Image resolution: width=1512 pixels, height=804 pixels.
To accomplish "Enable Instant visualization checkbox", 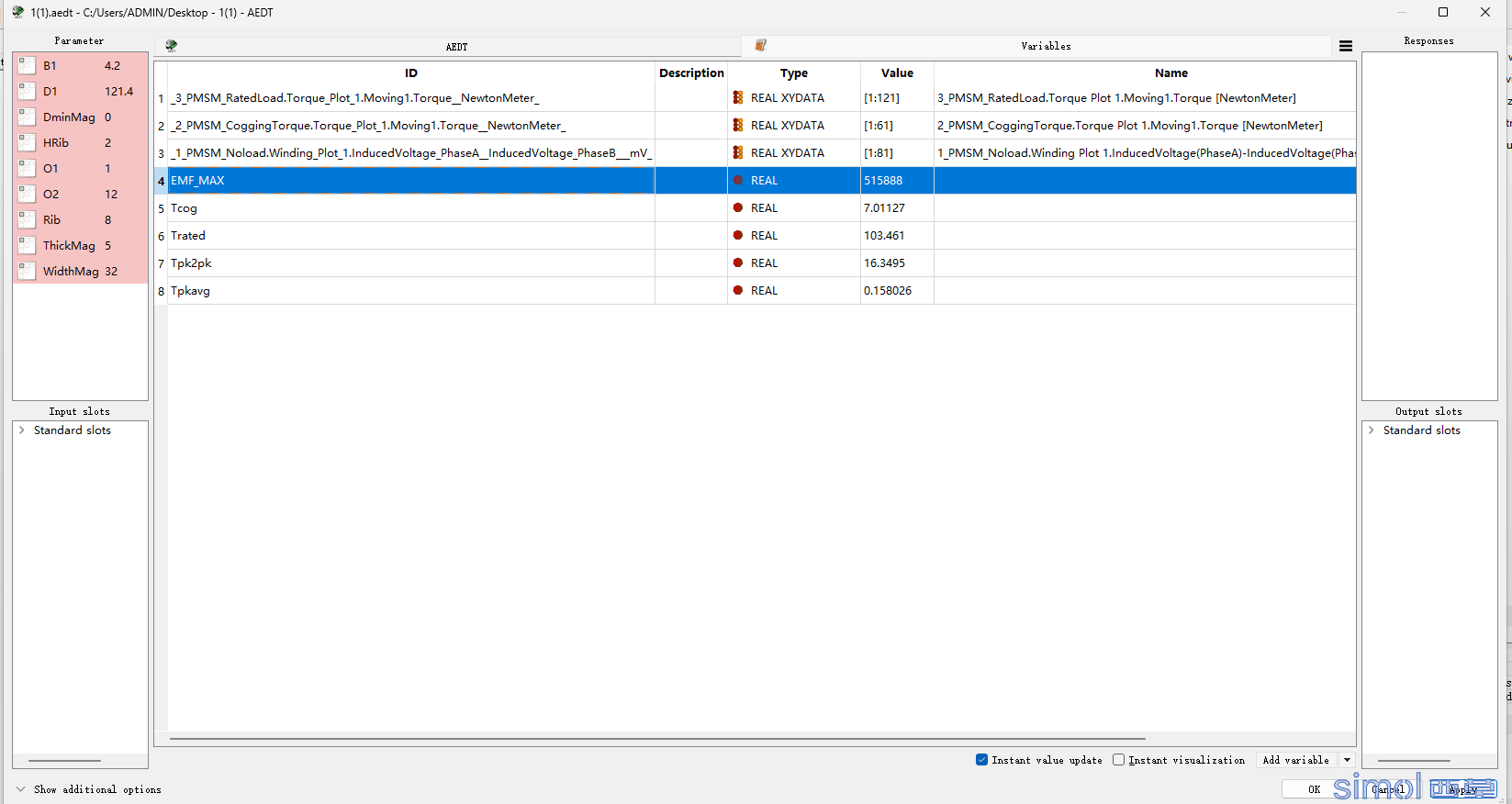I will coord(1118,760).
